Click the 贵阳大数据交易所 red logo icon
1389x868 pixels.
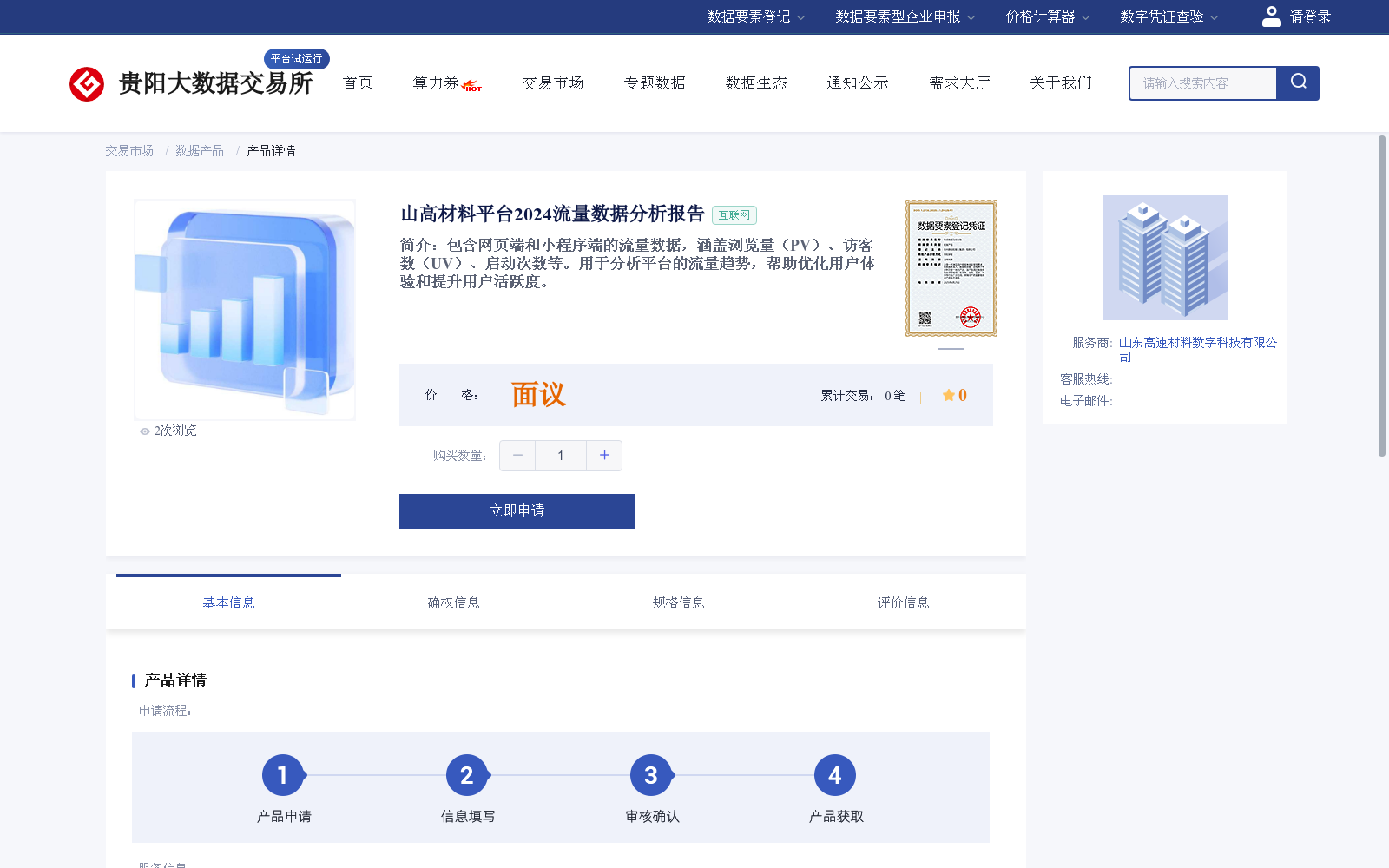click(x=87, y=84)
